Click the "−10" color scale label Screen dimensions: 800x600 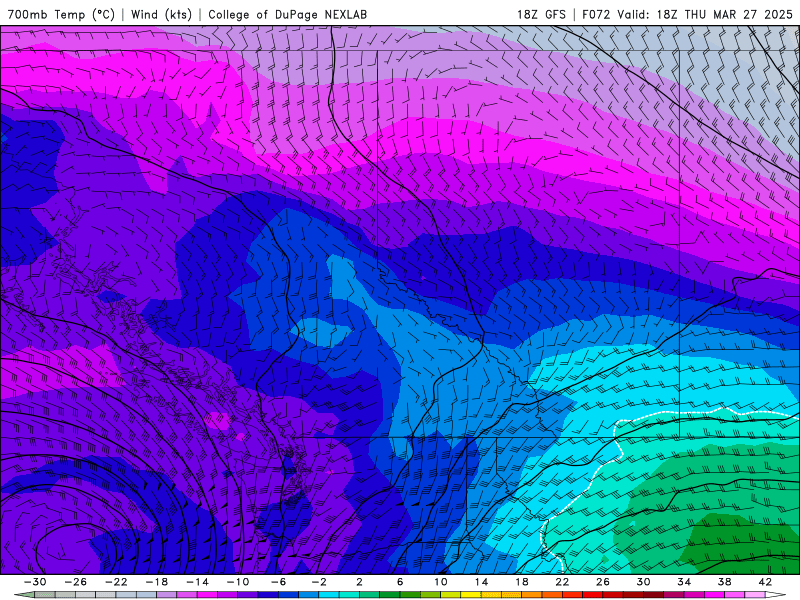238,582
